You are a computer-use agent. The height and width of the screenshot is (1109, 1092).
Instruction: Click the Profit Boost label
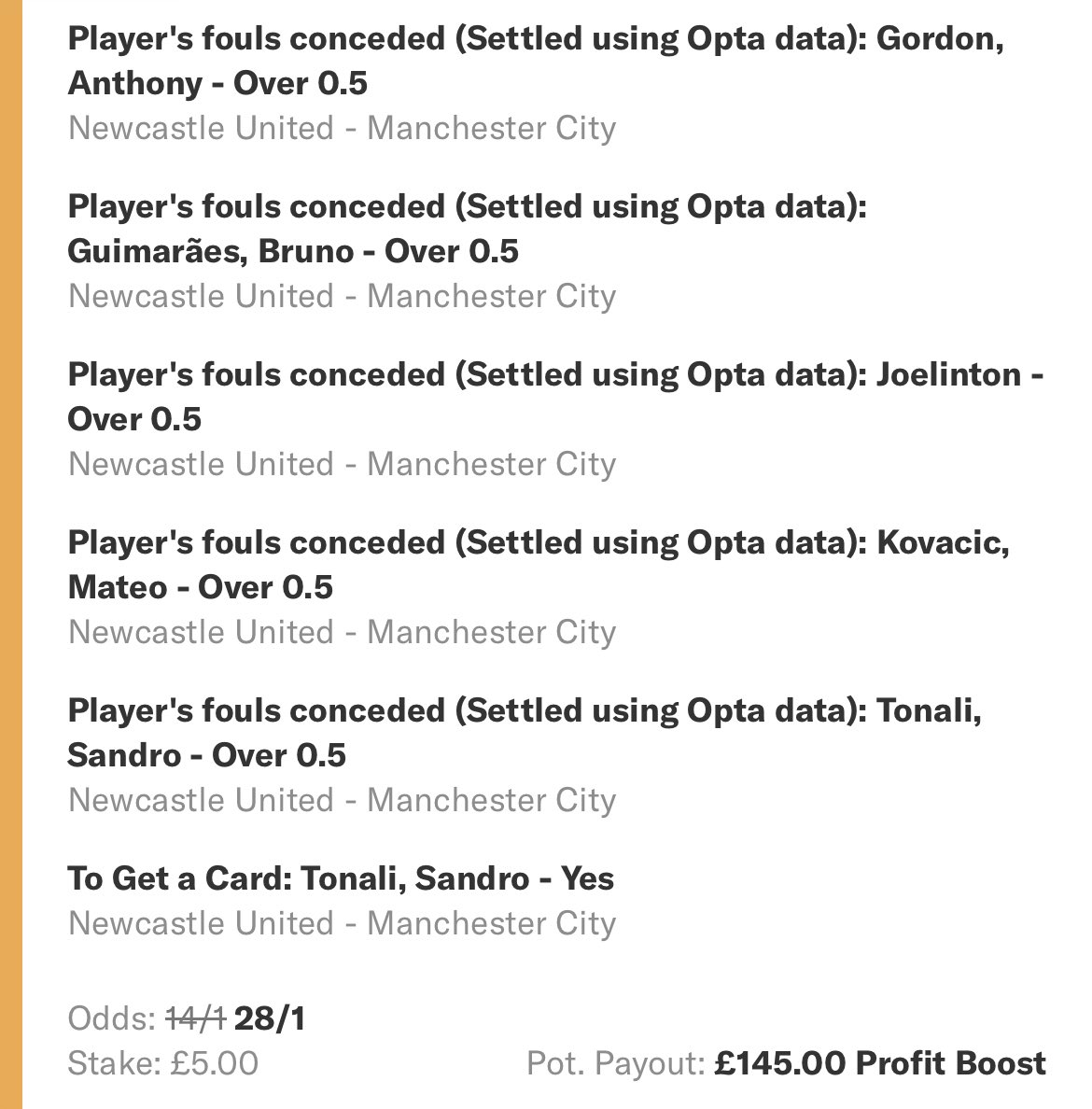950,1063
